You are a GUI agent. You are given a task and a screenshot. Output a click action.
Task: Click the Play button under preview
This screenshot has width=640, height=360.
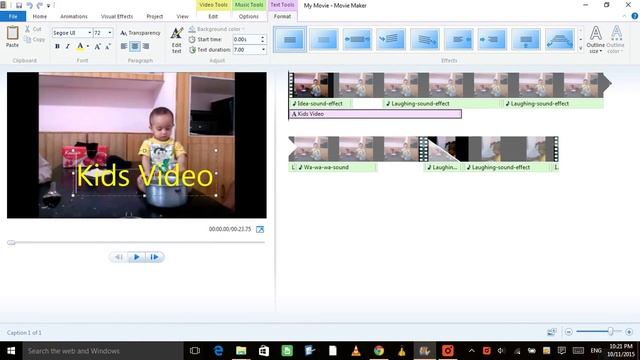pyautogui.click(x=136, y=257)
